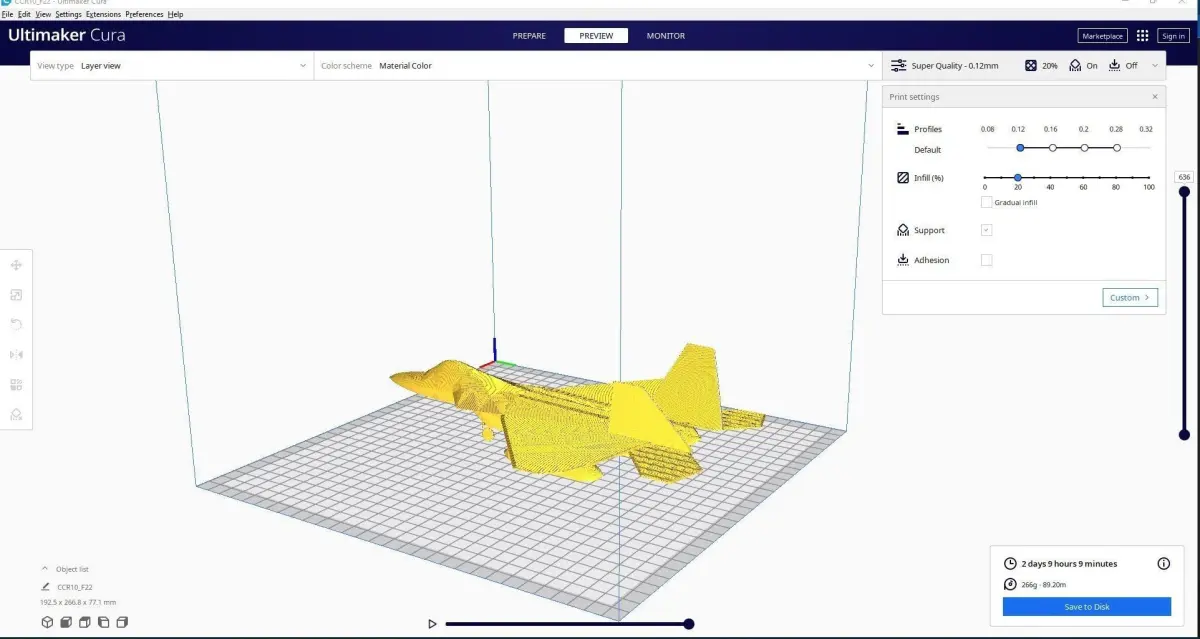Click the Support icon in Print settings
This screenshot has height=639, width=1200.
tap(903, 230)
